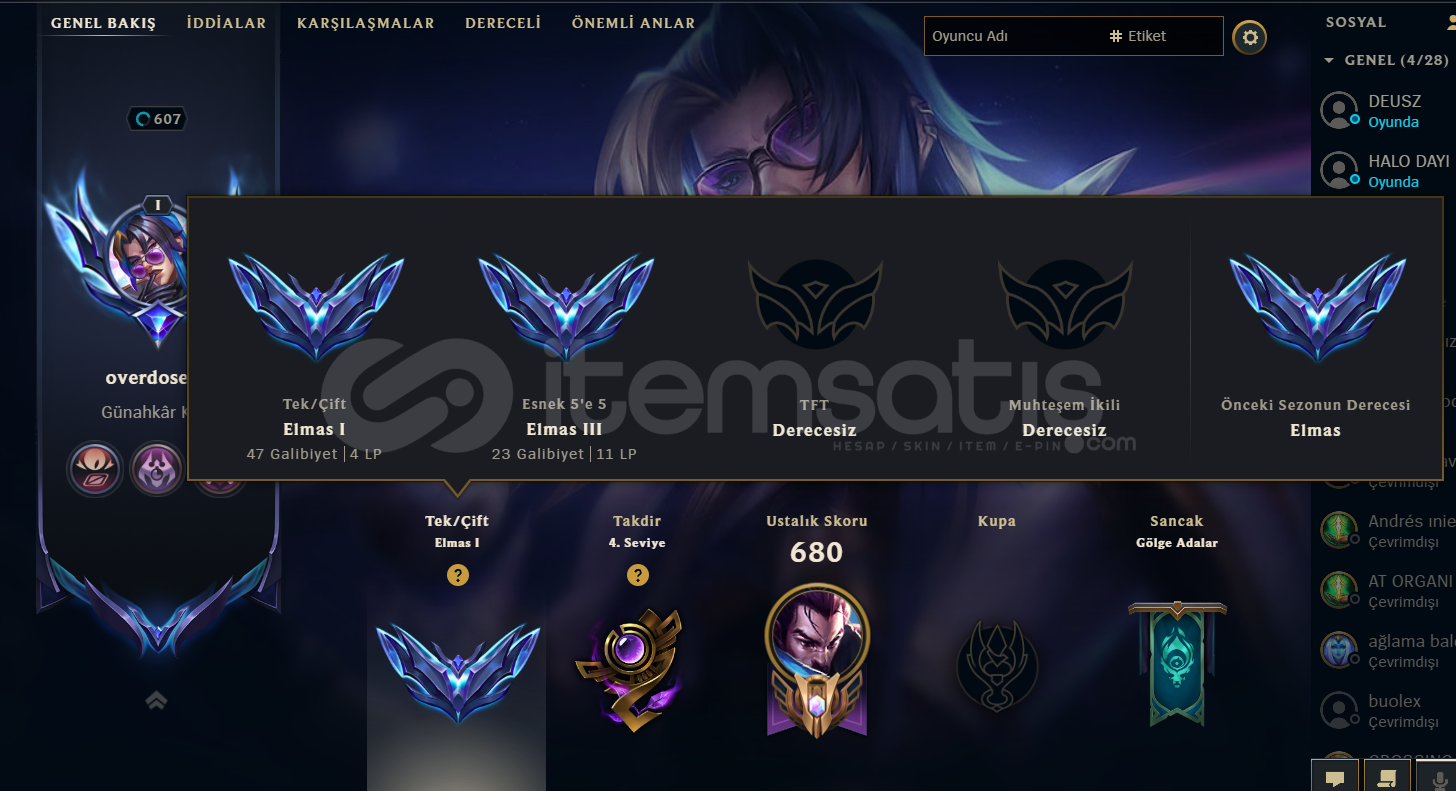Click the Esnek 5'e 5 Elmas III emblem

click(566, 306)
